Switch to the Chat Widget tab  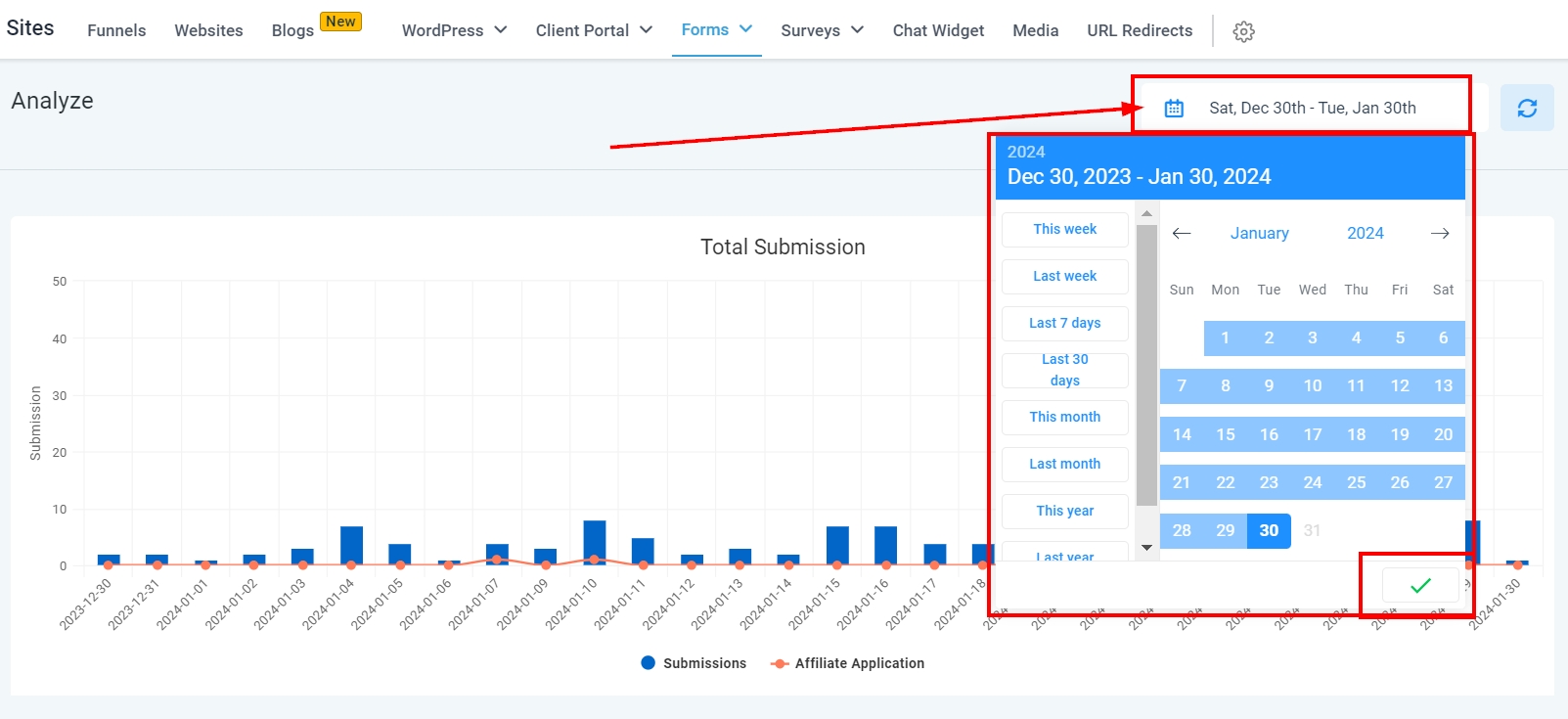tap(938, 30)
